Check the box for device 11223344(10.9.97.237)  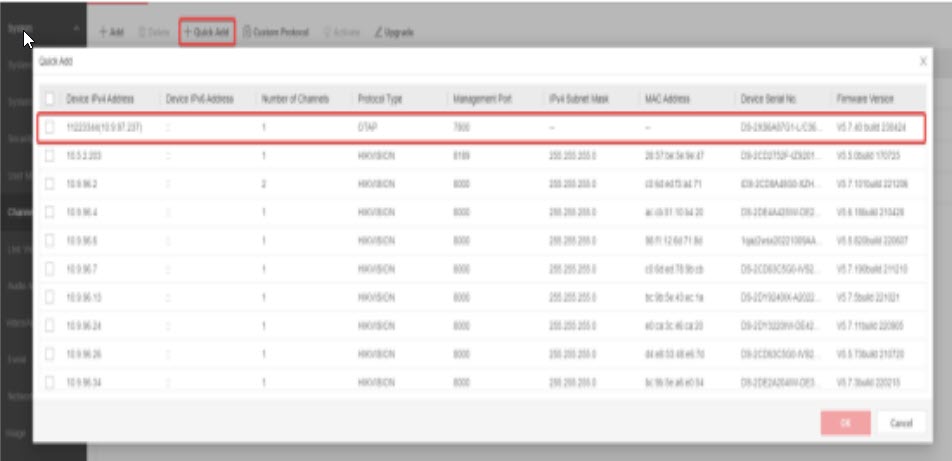[x=49, y=128]
